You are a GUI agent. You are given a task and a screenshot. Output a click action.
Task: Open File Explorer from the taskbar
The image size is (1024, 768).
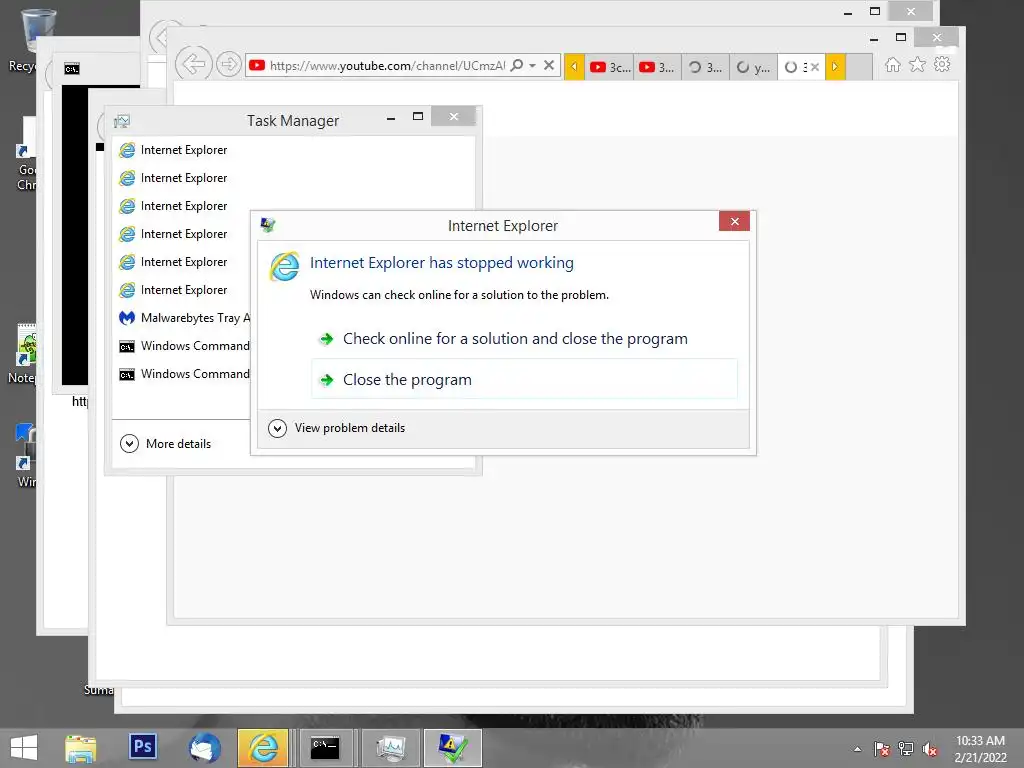(81, 748)
